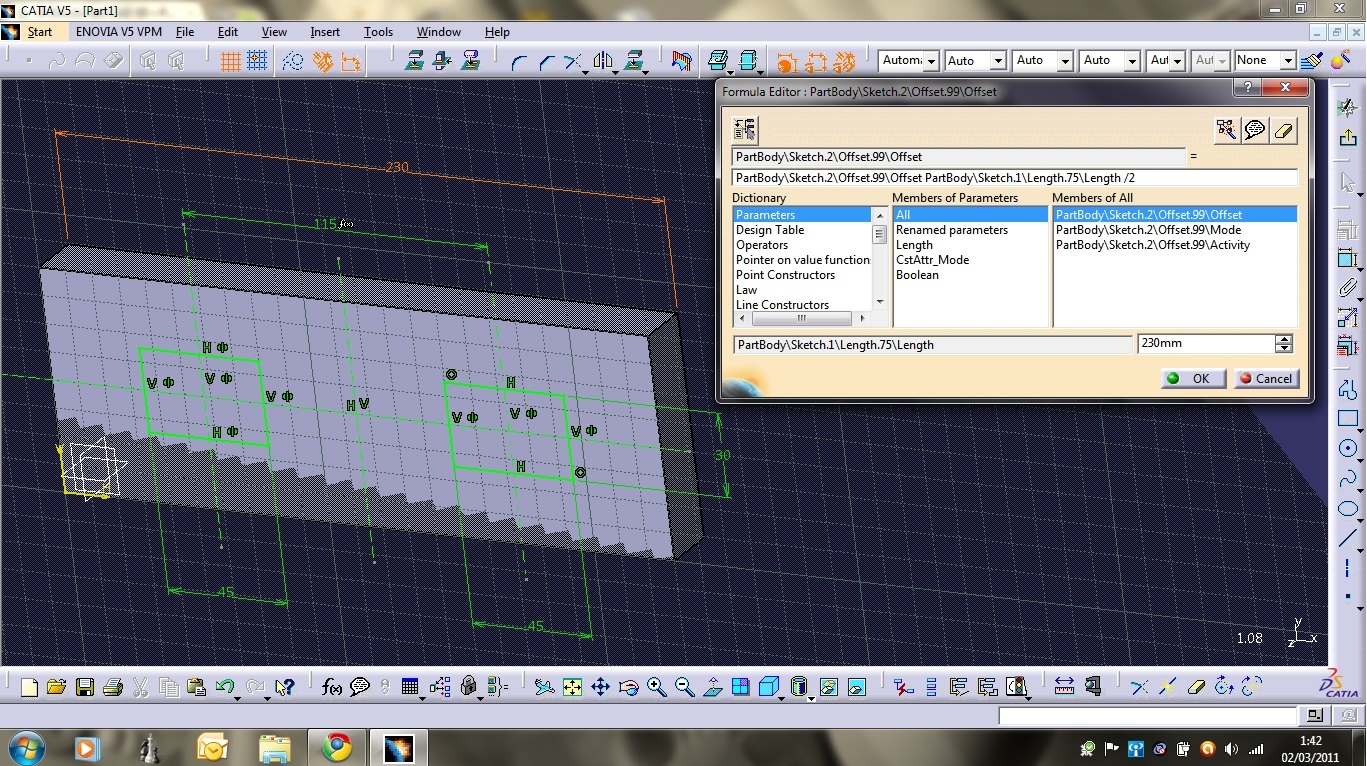Open the Window menu
This screenshot has width=1367, height=766.
pos(438,32)
